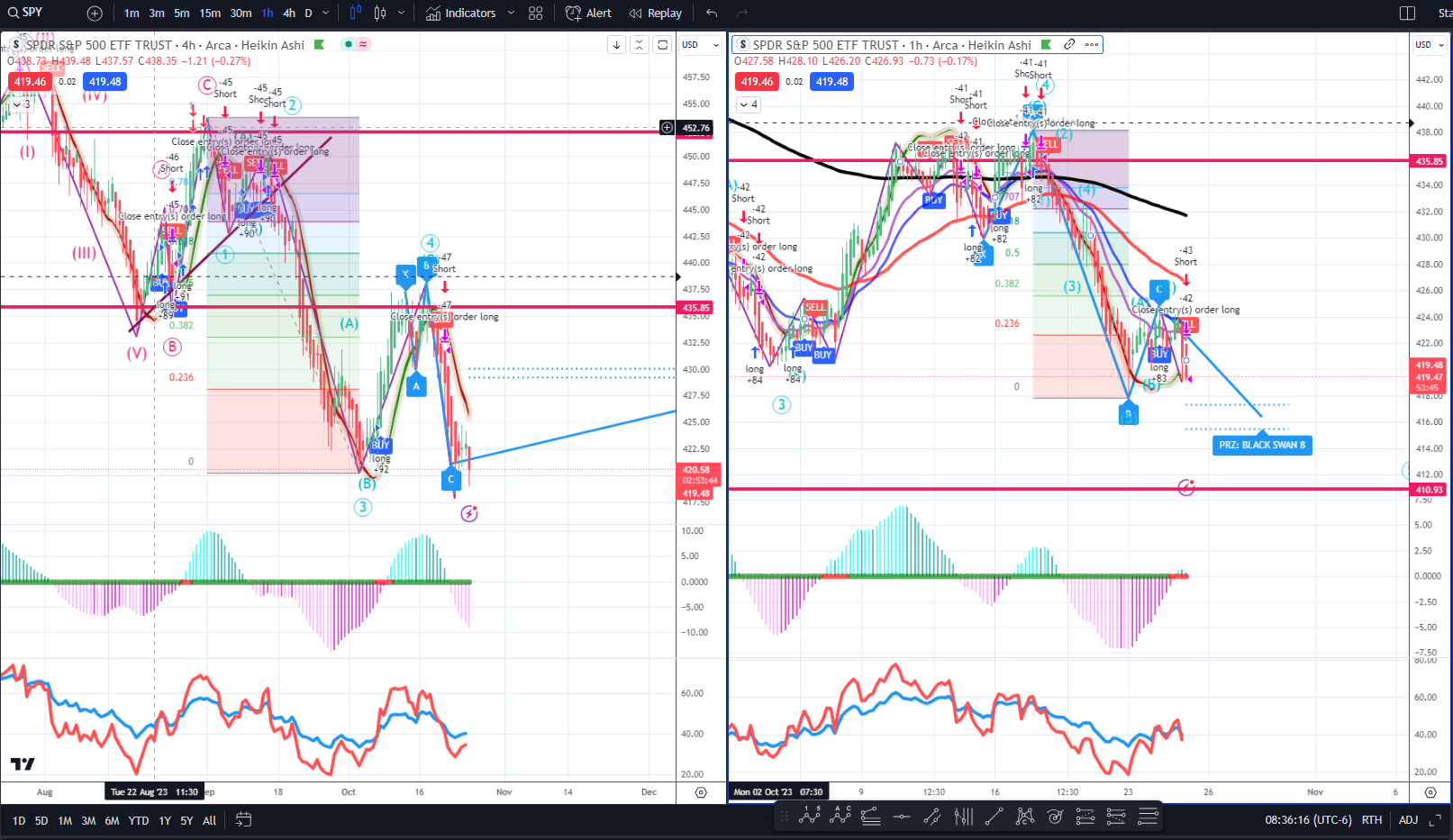Click the add symbol plus icon
Screen dimensions: 1453x840
[95, 14]
